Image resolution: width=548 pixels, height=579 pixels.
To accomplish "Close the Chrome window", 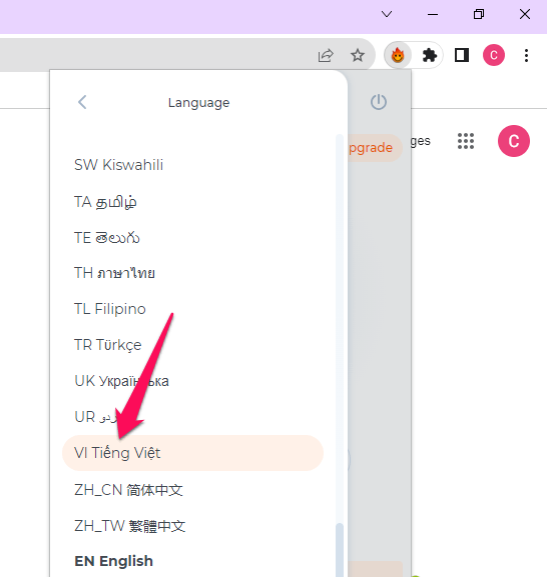I will pyautogui.click(x=525, y=14).
